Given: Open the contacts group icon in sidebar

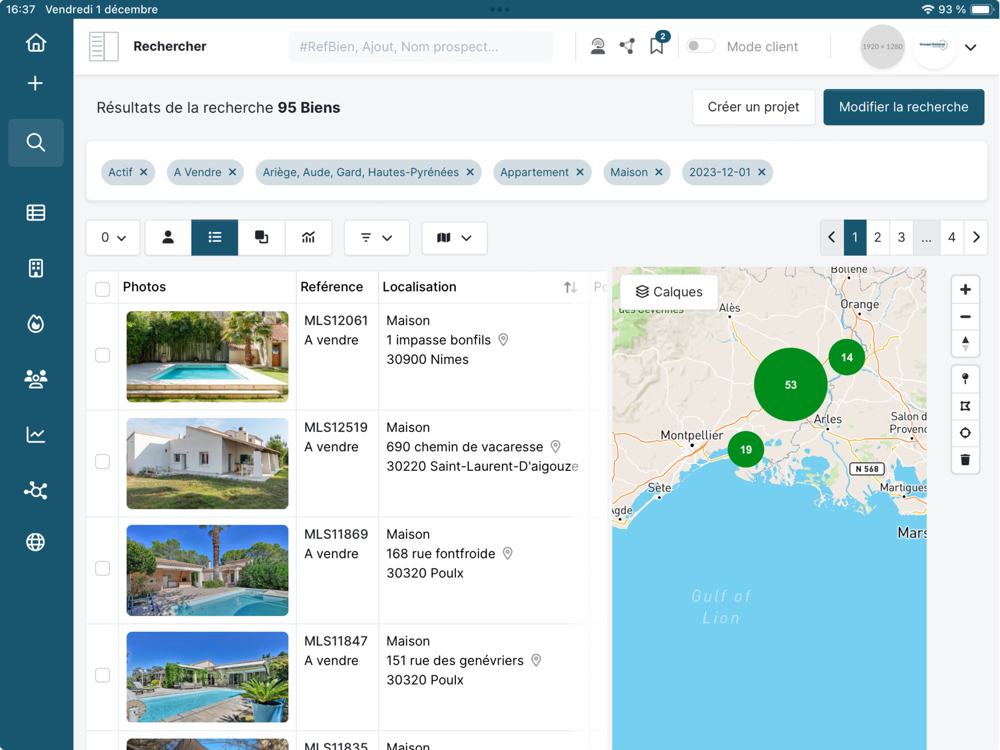Looking at the screenshot, I should 36,379.
